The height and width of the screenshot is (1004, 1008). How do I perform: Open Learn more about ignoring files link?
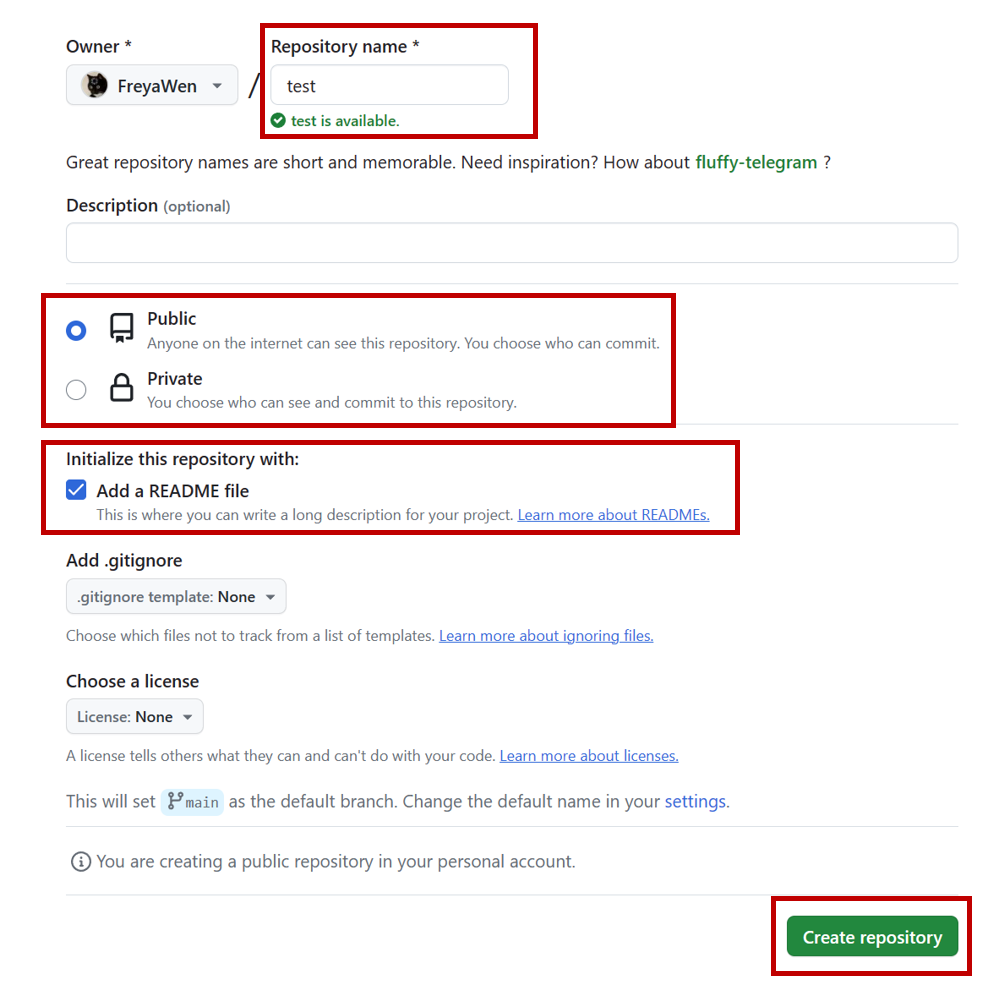point(546,636)
